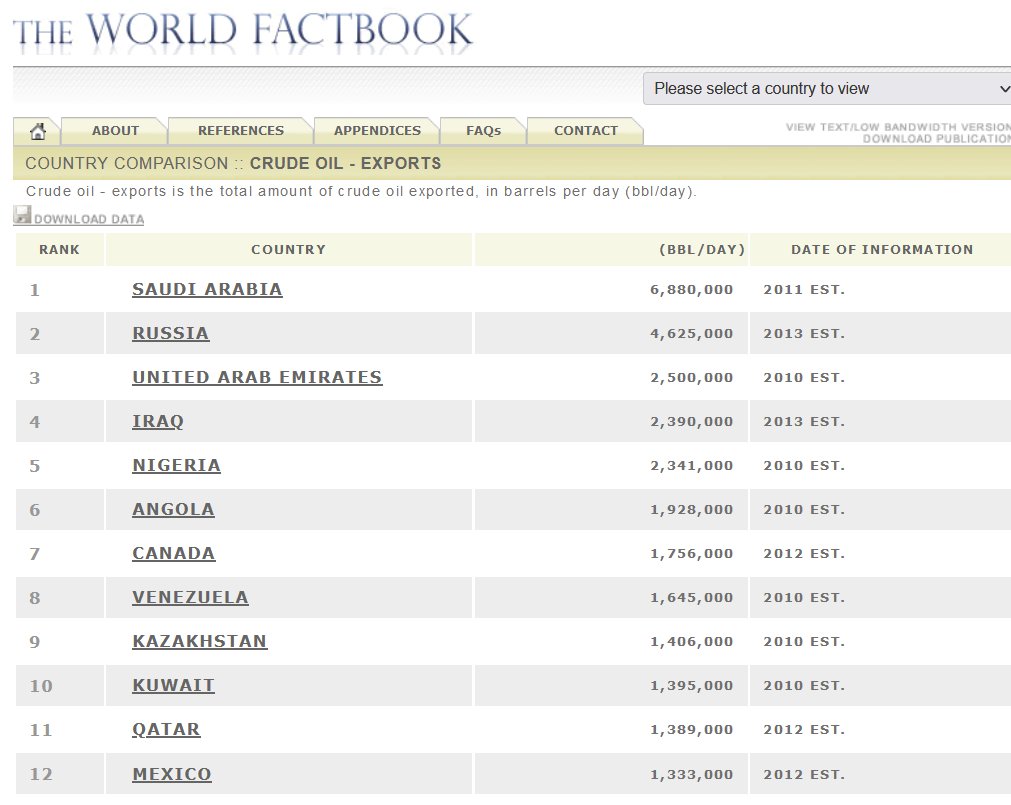Open the Appendices tab
The height and width of the screenshot is (805, 1011).
click(x=377, y=131)
